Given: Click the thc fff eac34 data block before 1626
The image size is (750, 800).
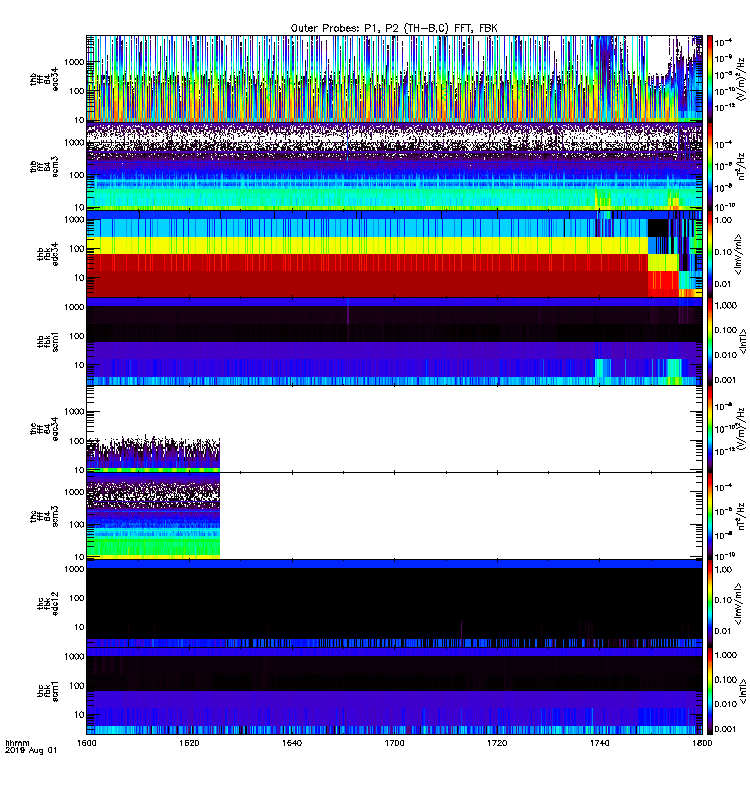Looking at the screenshot, I should [x=153, y=454].
